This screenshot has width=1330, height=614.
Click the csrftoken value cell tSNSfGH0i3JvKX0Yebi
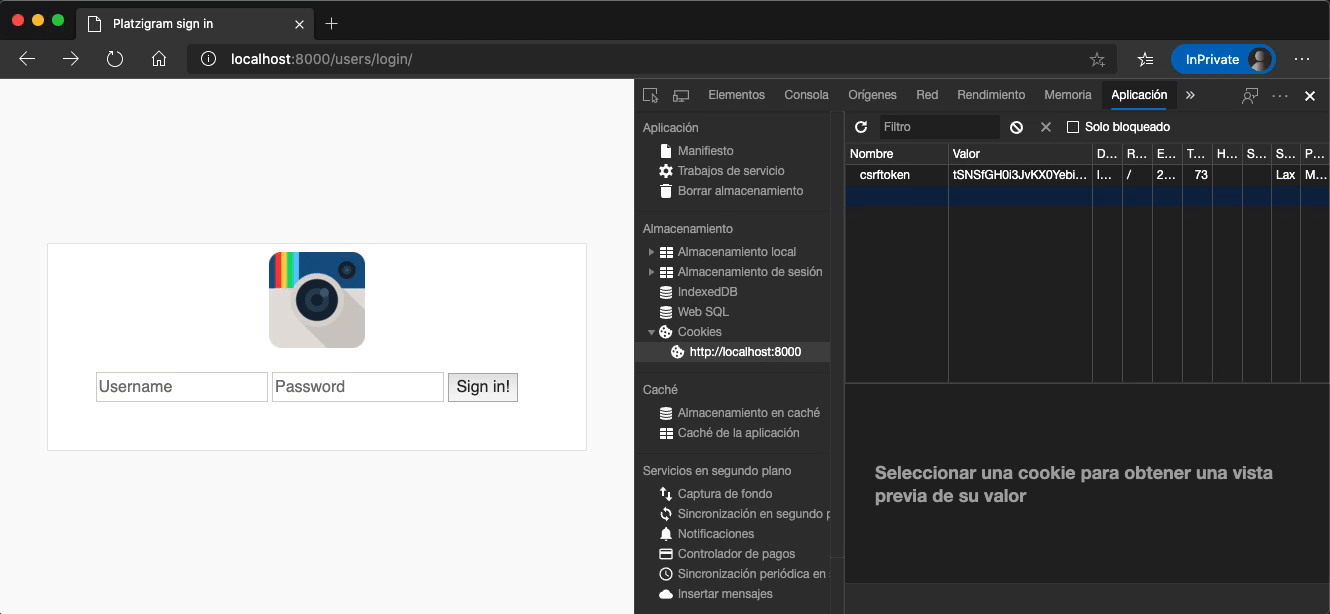pyautogui.click(x=1020, y=175)
